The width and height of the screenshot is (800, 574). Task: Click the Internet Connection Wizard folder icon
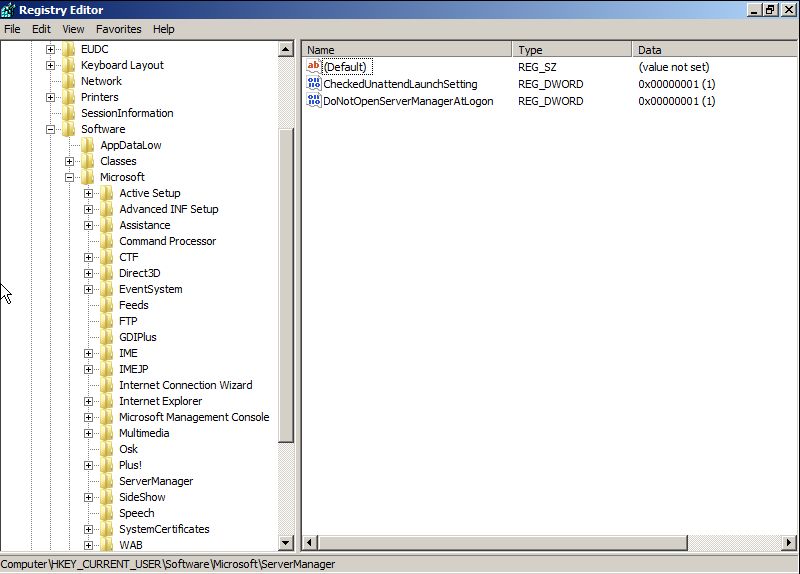point(107,385)
